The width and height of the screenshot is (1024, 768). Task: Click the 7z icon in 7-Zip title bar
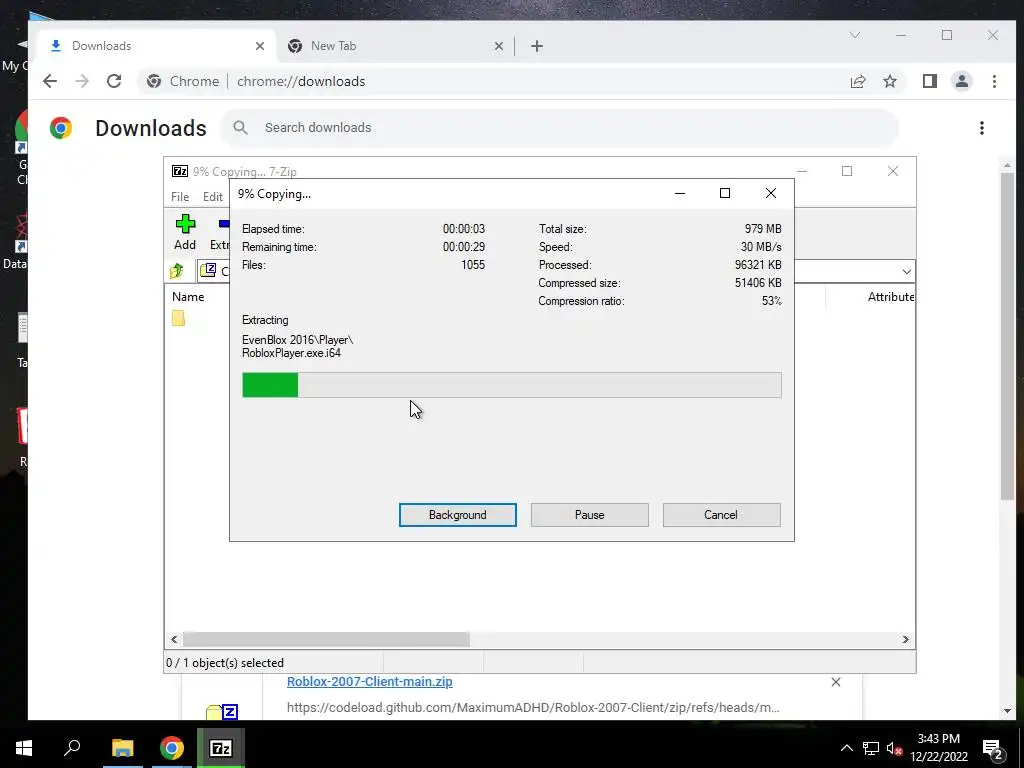coord(180,171)
